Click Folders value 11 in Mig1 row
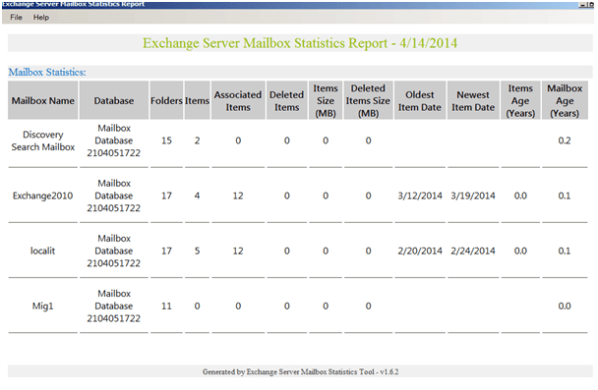This screenshot has width=598, height=390. (x=166, y=306)
